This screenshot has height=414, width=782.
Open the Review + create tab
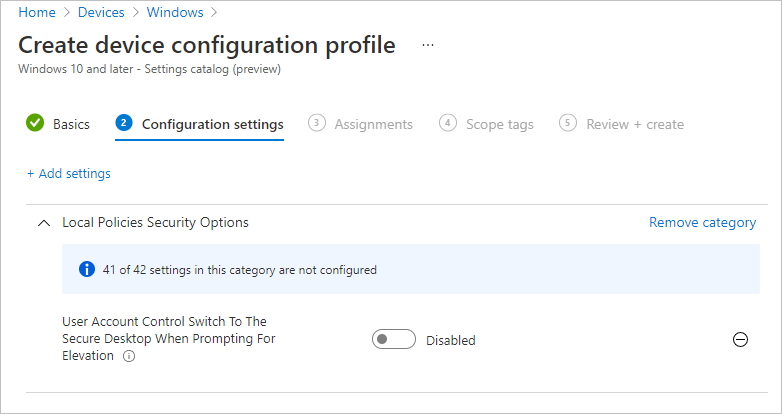[635, 124]
